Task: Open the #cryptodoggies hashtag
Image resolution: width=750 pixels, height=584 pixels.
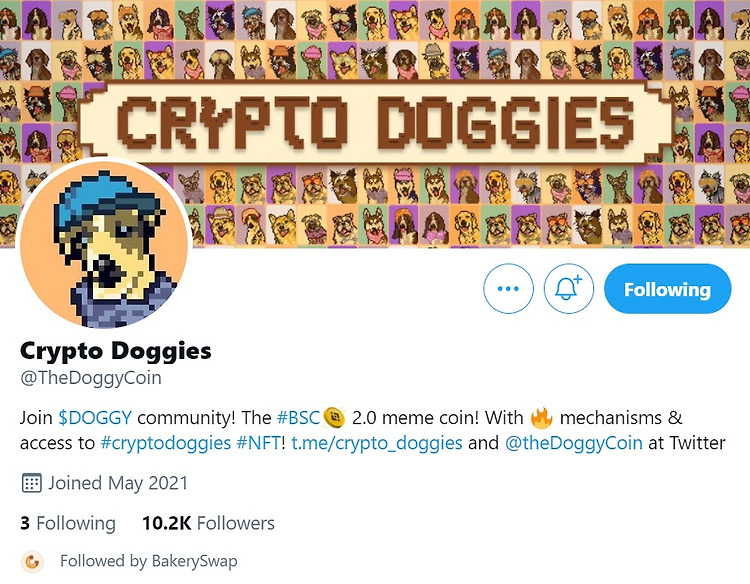Action: pyautogui.click(x=165, y=442)
